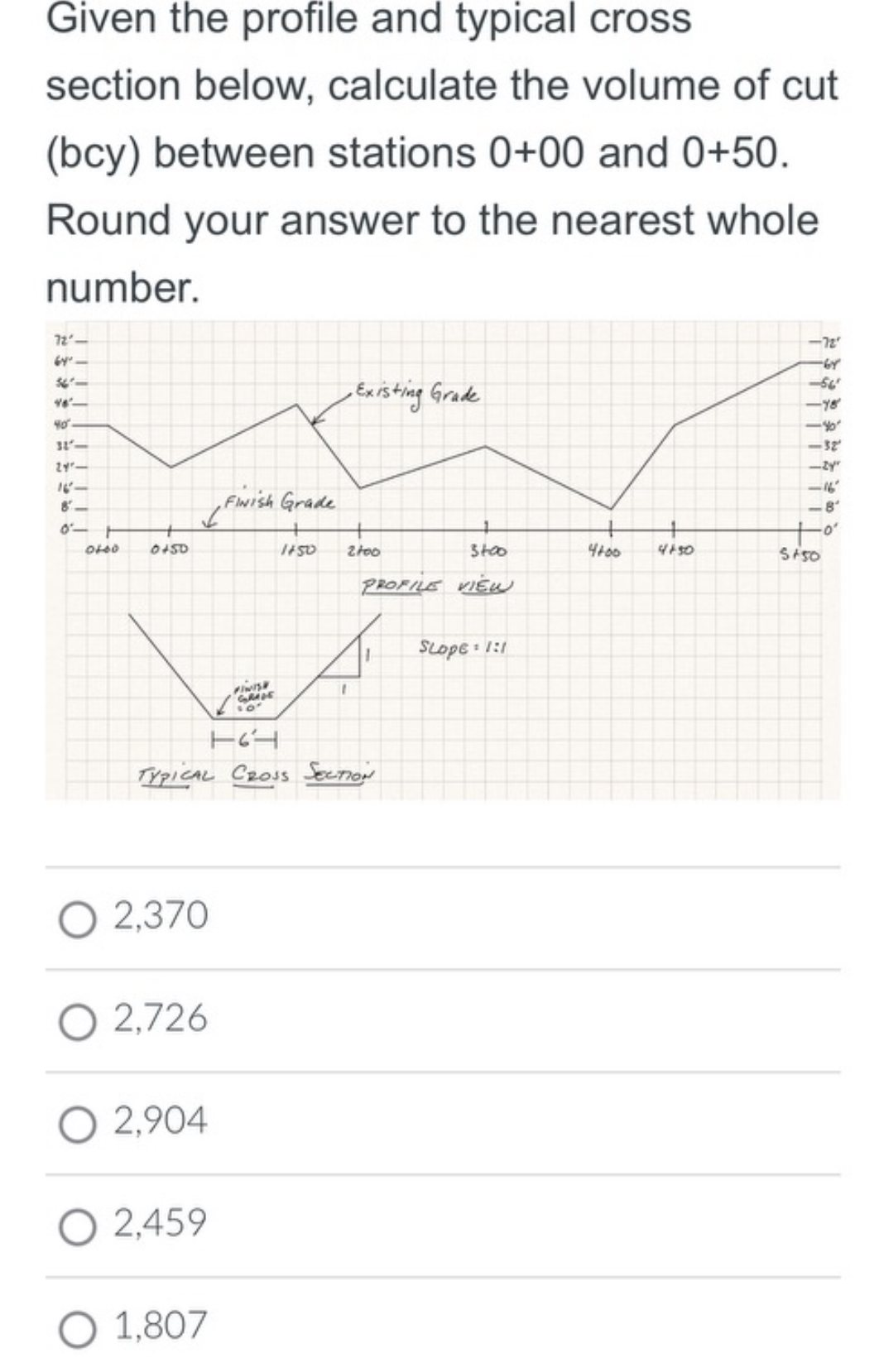This screenshot has height=1372, width=879.
Task: Click the Finish Grade label in profile view
Action: click(x=279, y=501)
